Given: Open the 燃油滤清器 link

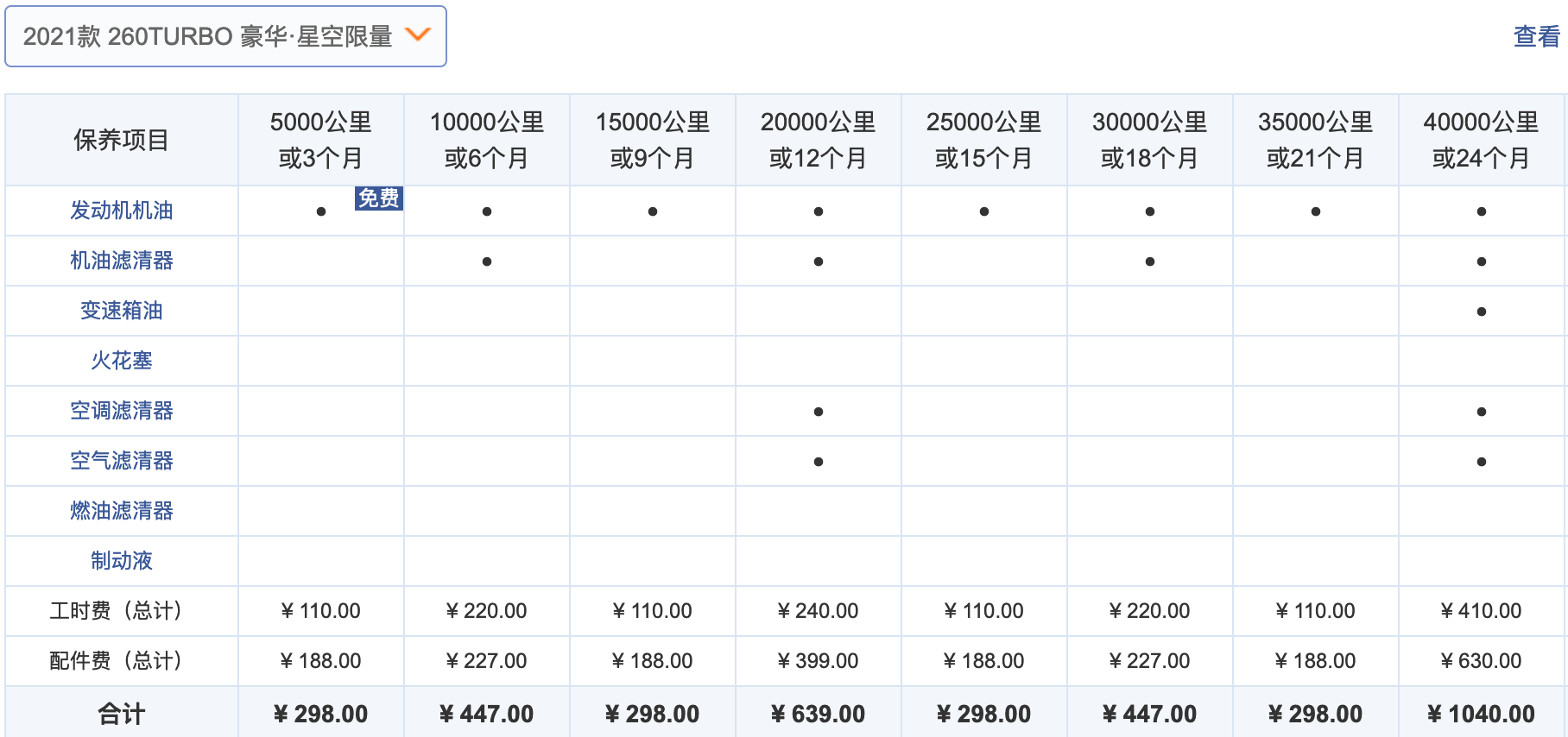Looking at the screenshot, I should click(x=122, y=511).
